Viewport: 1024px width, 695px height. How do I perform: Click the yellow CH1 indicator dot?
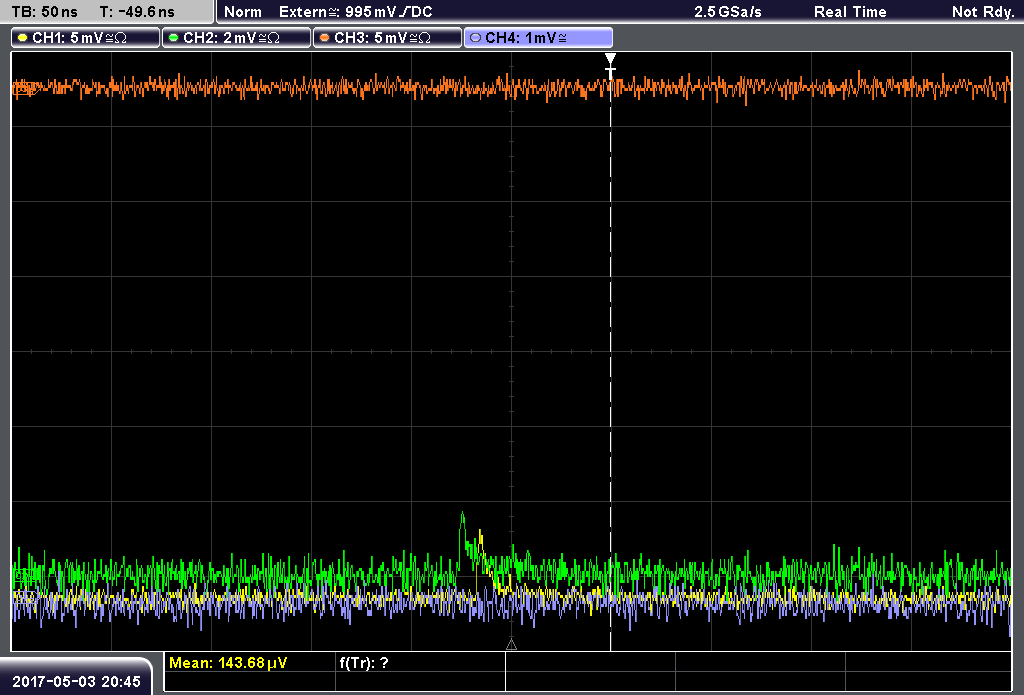(23, 38)
